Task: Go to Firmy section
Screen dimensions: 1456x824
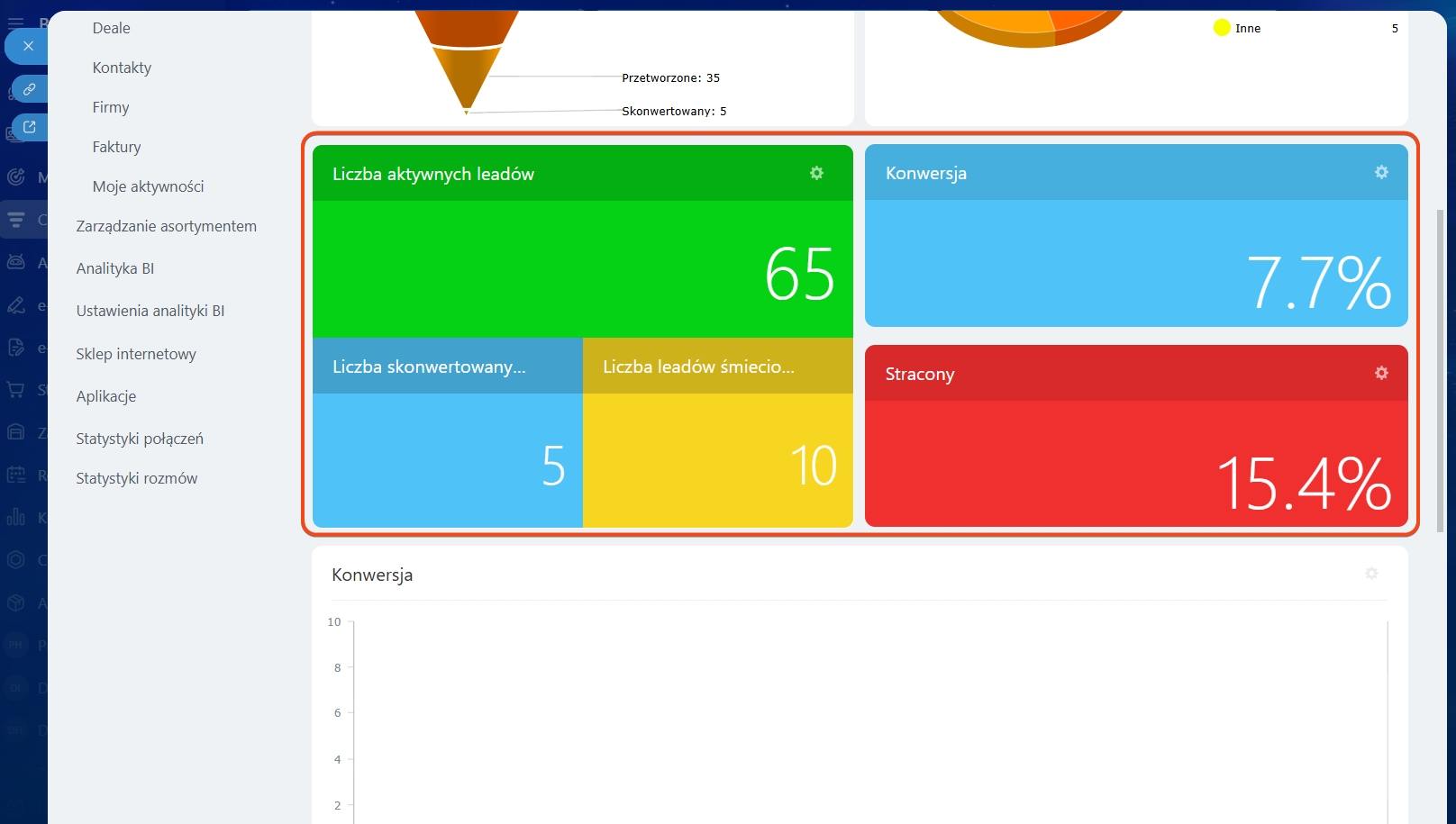Action: 111,107
